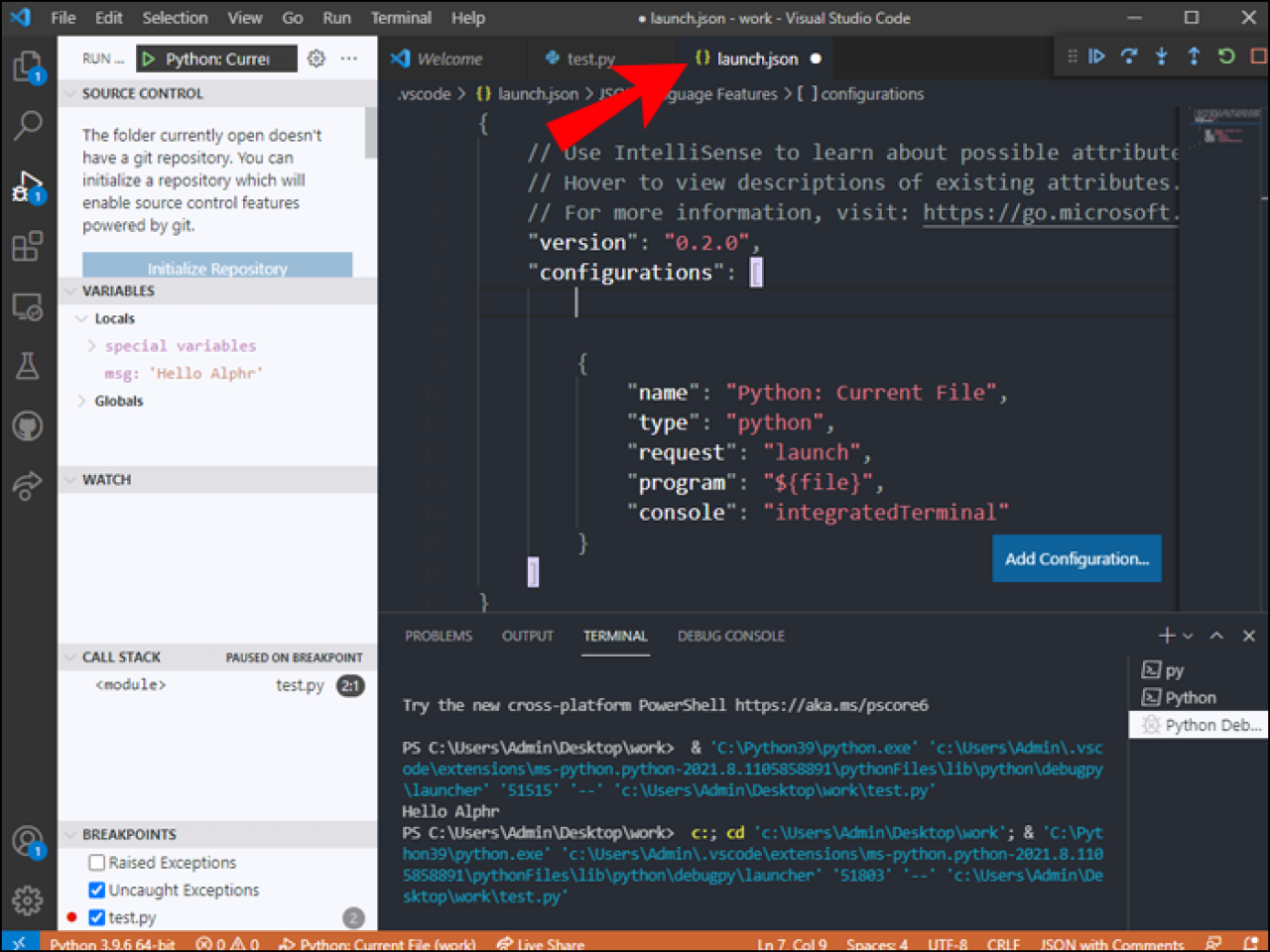Click Continue in the debug toolbar
The image size is (1270, 952).
tap(1096, 57)
